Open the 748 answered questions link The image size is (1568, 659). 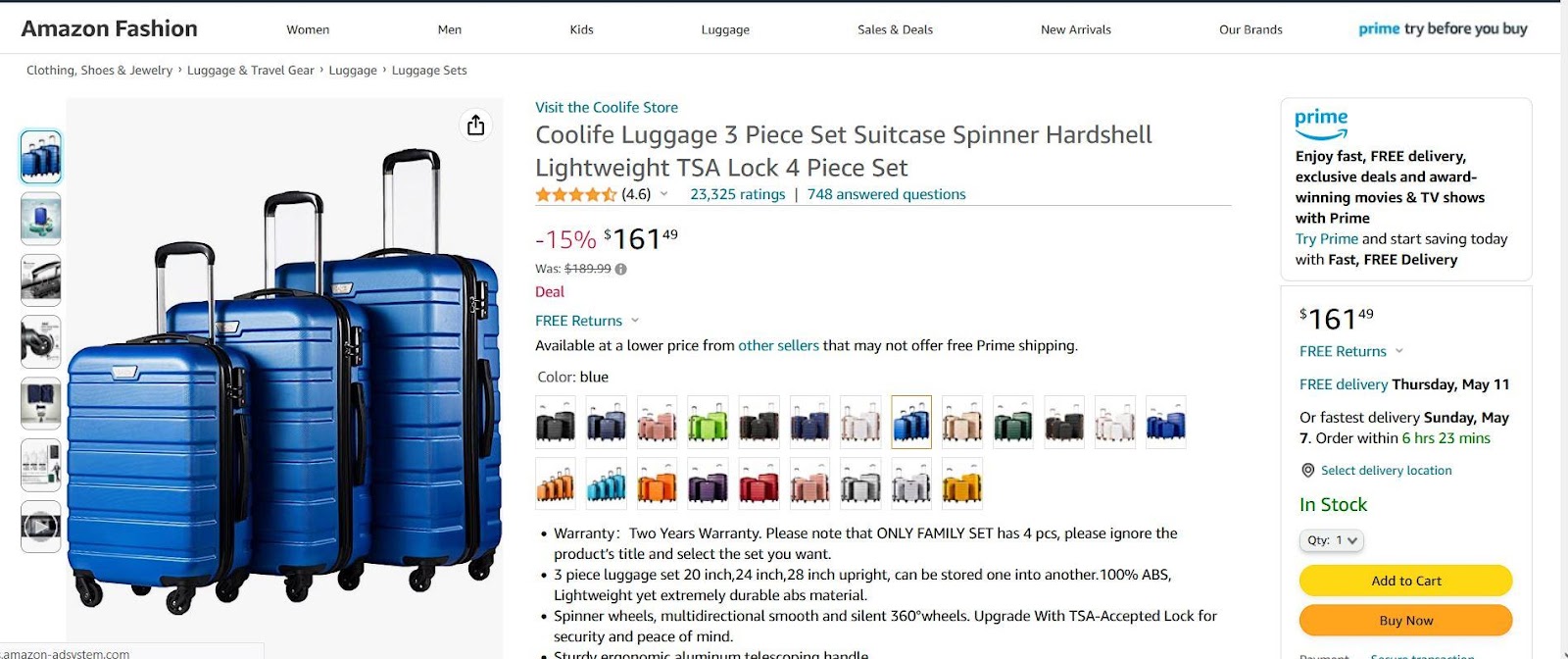click(x=886, y=194)
